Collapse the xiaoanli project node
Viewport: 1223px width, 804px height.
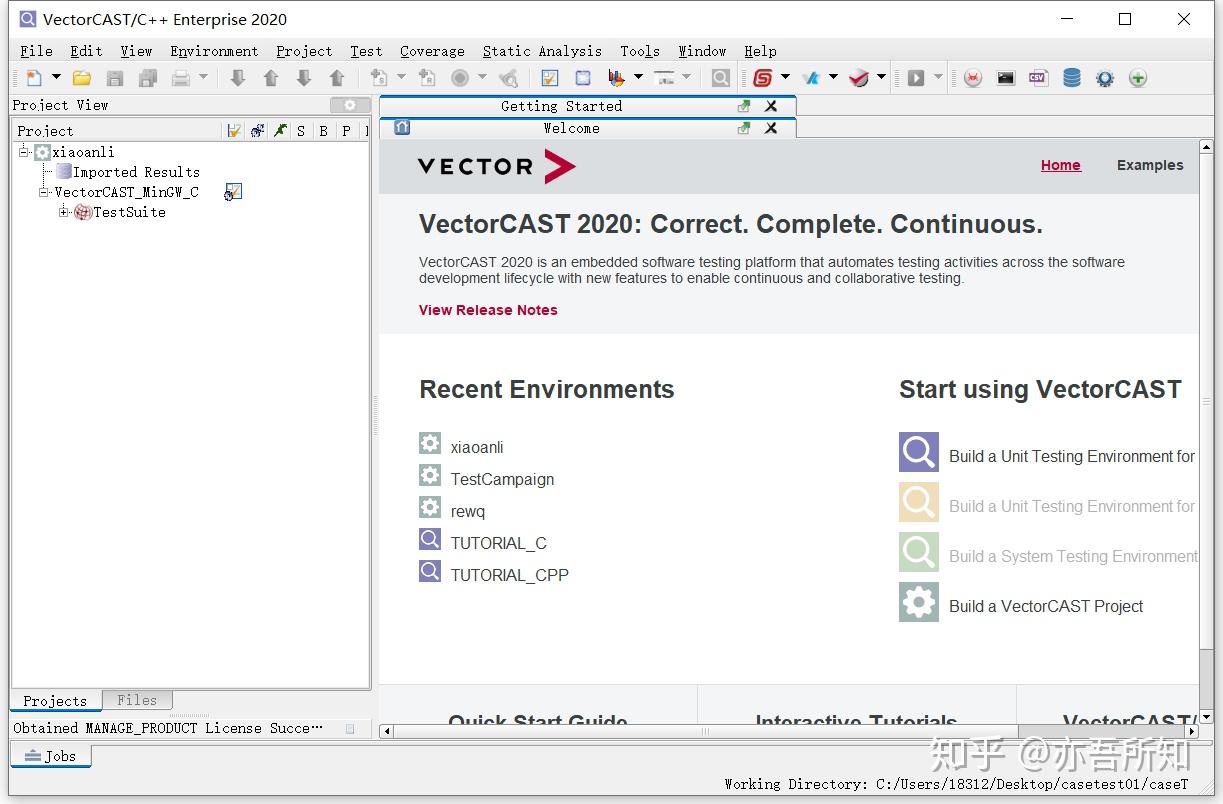pos(23,151)
